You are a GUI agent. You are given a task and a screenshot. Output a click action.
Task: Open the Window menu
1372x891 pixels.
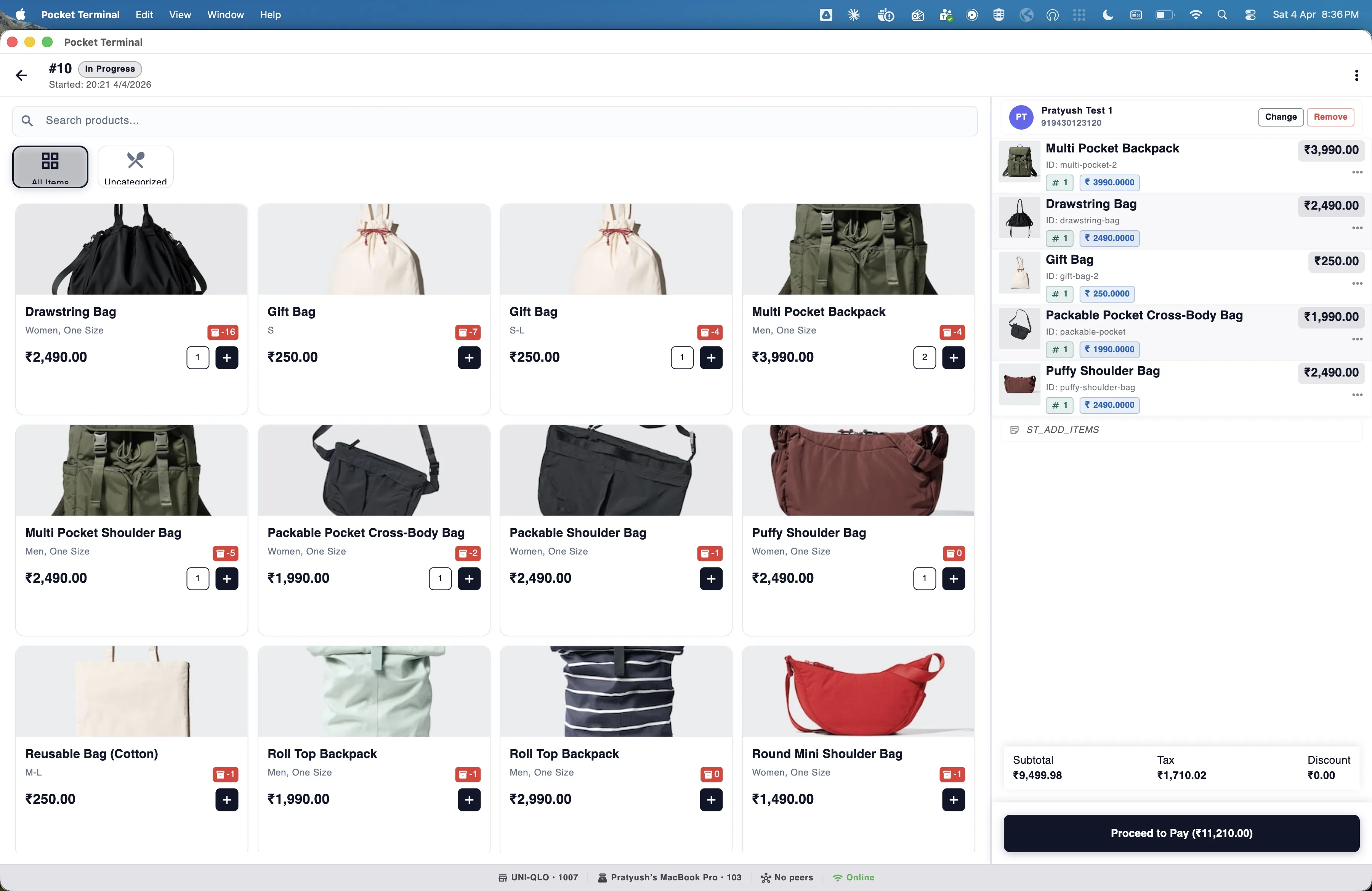[x=225, y=14]
